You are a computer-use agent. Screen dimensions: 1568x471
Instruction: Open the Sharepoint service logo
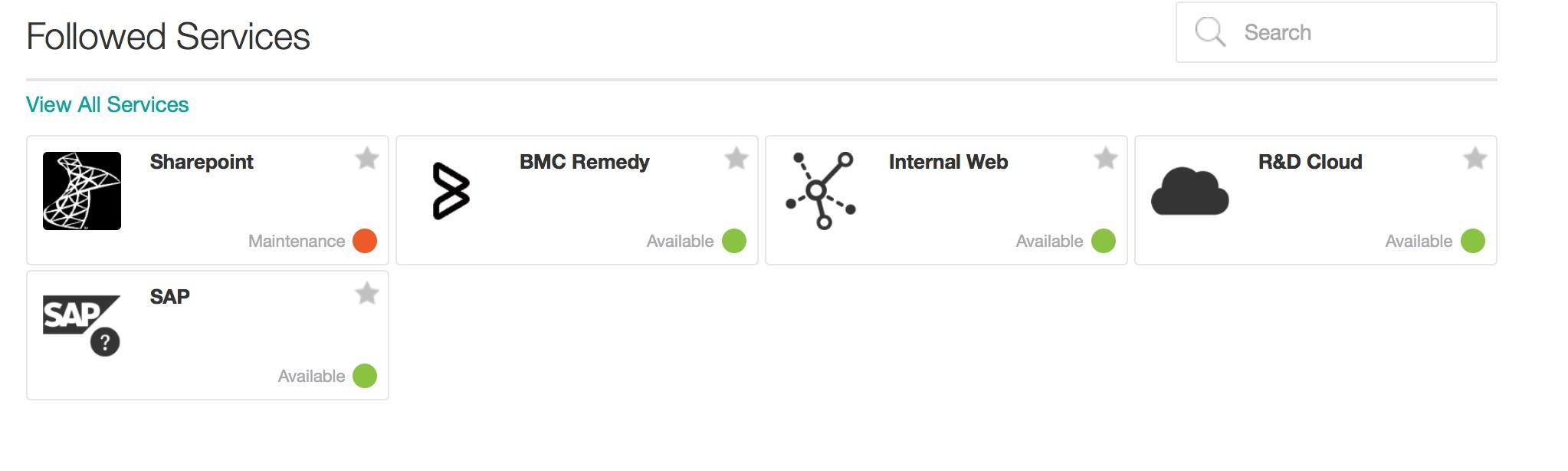pyautogui.click(x=82, y=191)
